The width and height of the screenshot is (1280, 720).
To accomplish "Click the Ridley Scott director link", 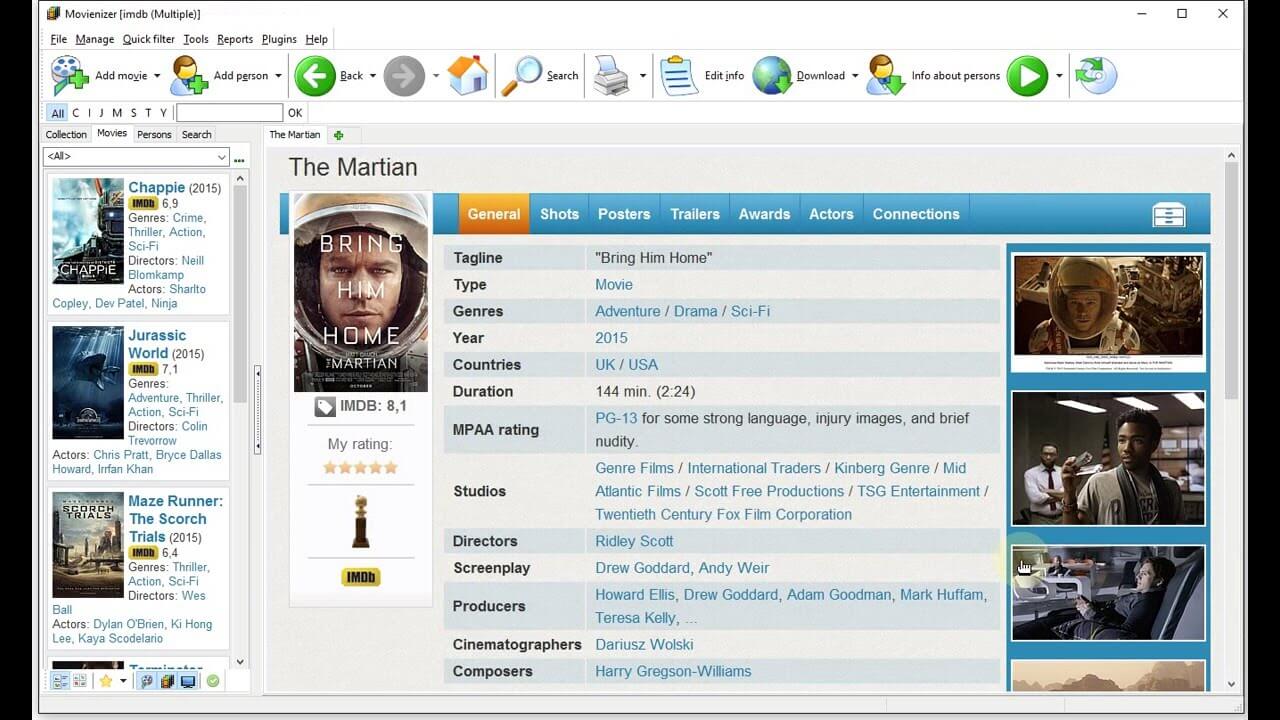I will 634,541.
